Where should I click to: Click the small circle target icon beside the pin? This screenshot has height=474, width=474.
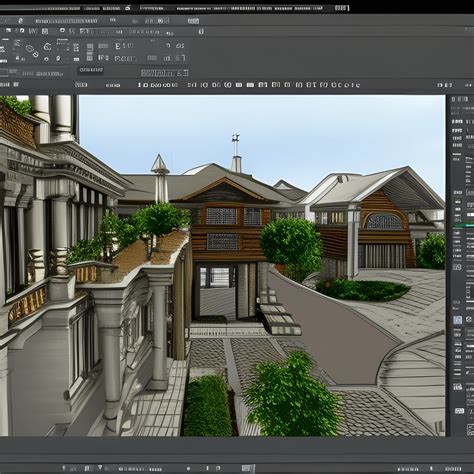pyautogui.click(x=46, y=59)
